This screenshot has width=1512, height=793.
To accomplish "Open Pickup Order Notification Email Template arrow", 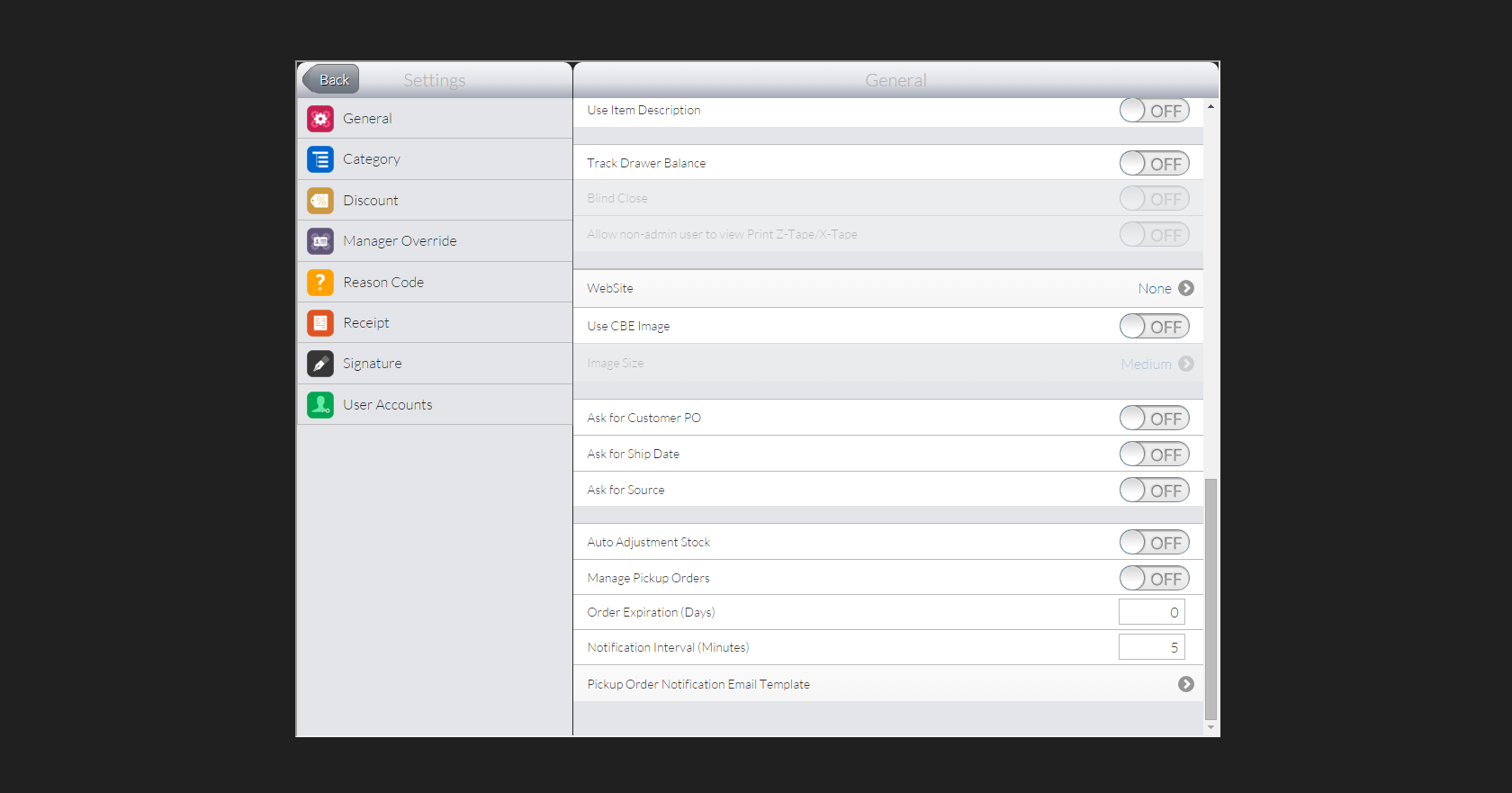I will [1186, 684].
